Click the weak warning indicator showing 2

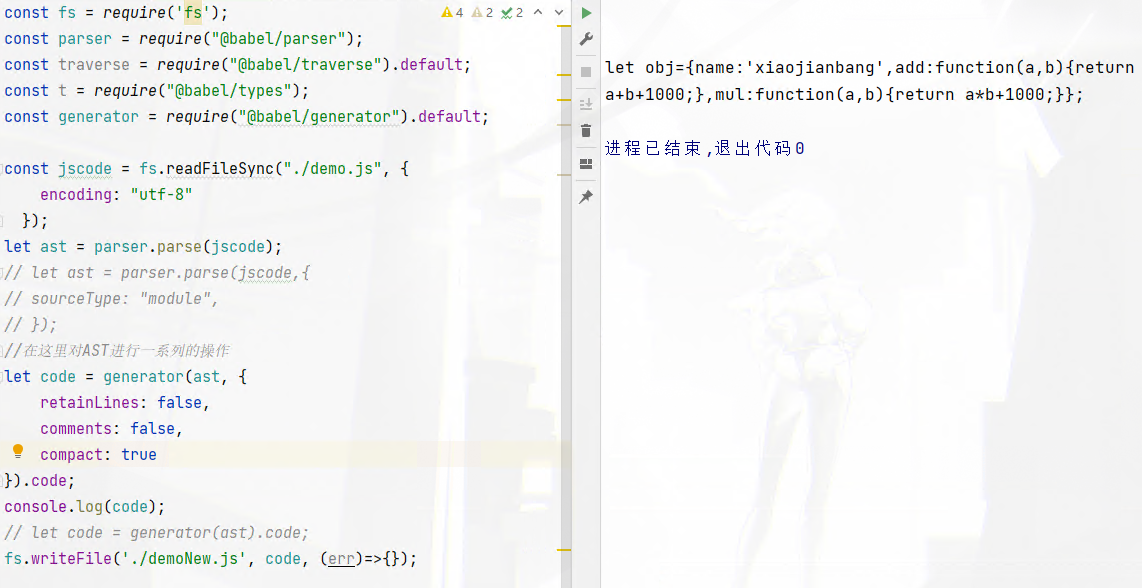click(x=482, y=13)
